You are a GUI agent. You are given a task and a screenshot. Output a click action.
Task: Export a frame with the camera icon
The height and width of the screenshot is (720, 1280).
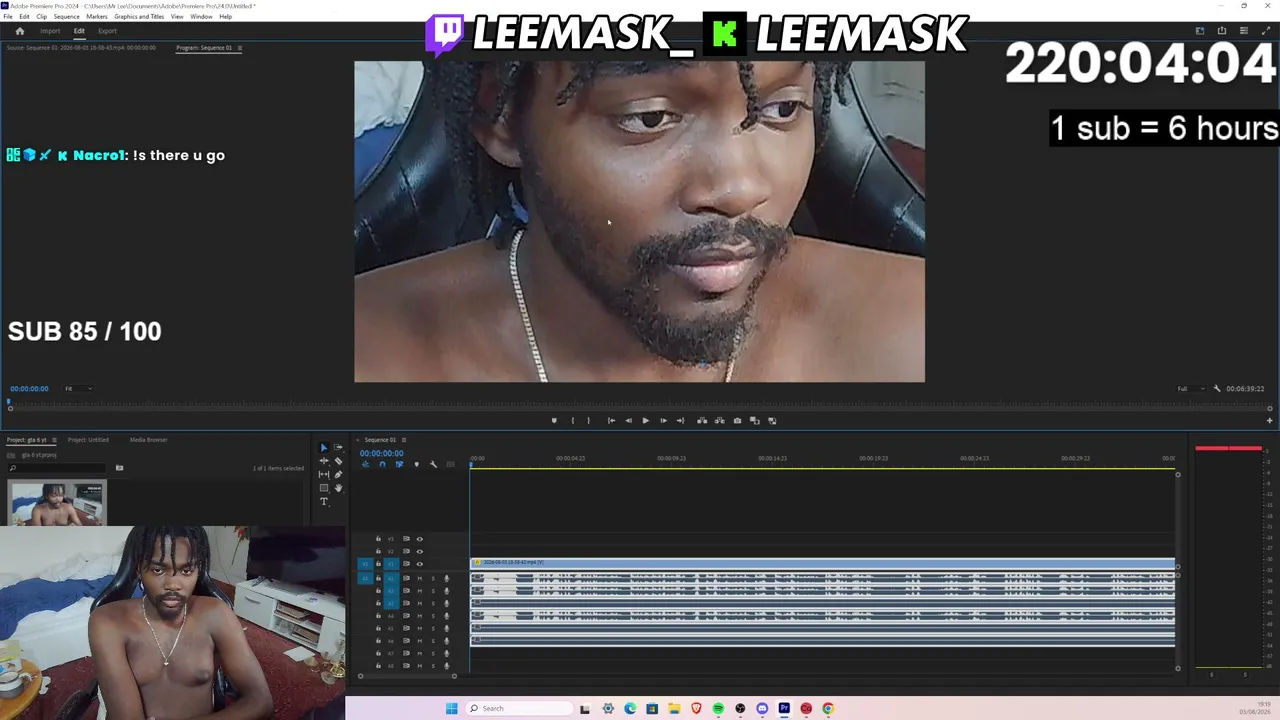(737, 420)
